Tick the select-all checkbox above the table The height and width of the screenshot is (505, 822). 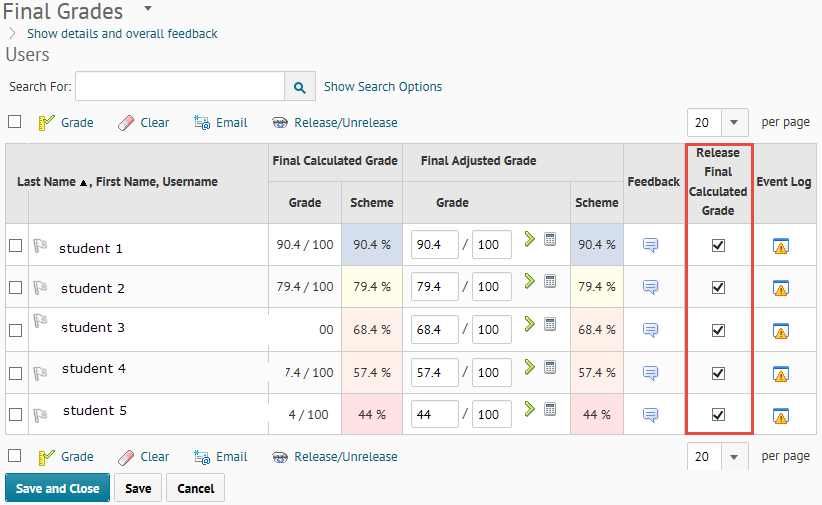(15, 122)
